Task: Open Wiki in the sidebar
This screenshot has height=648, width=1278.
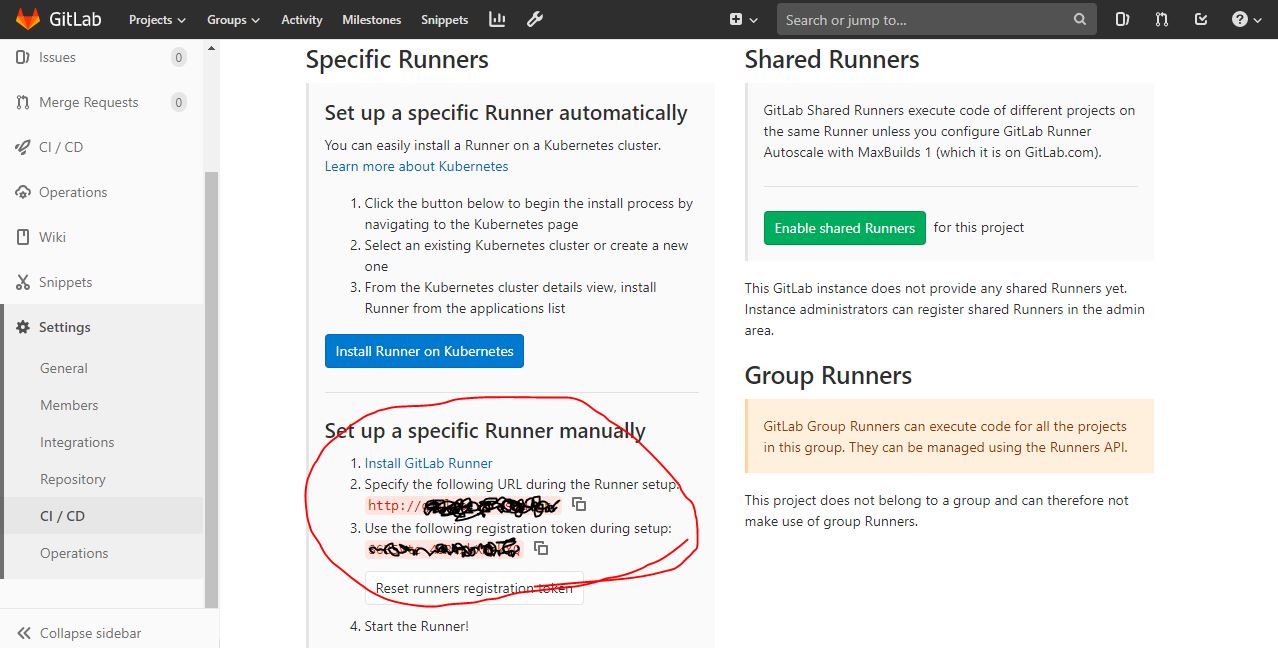Action: pos(52,237)
